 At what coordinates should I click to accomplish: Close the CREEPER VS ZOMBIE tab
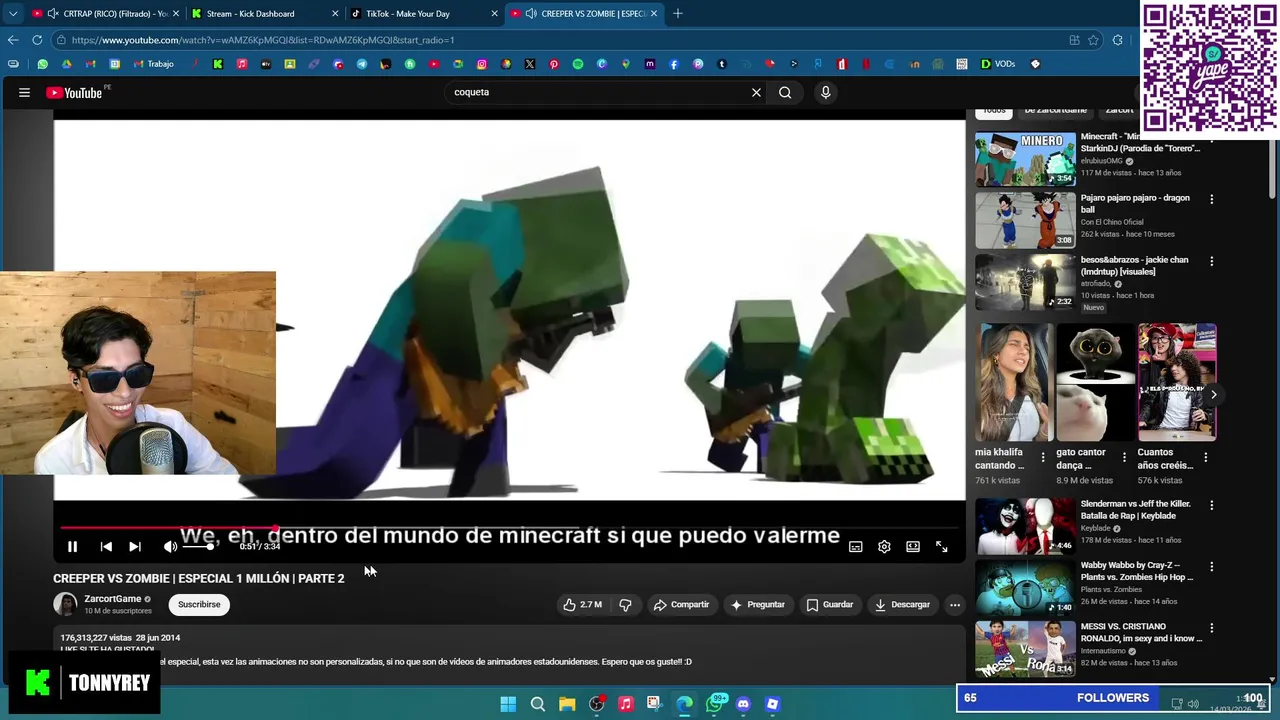654,14
